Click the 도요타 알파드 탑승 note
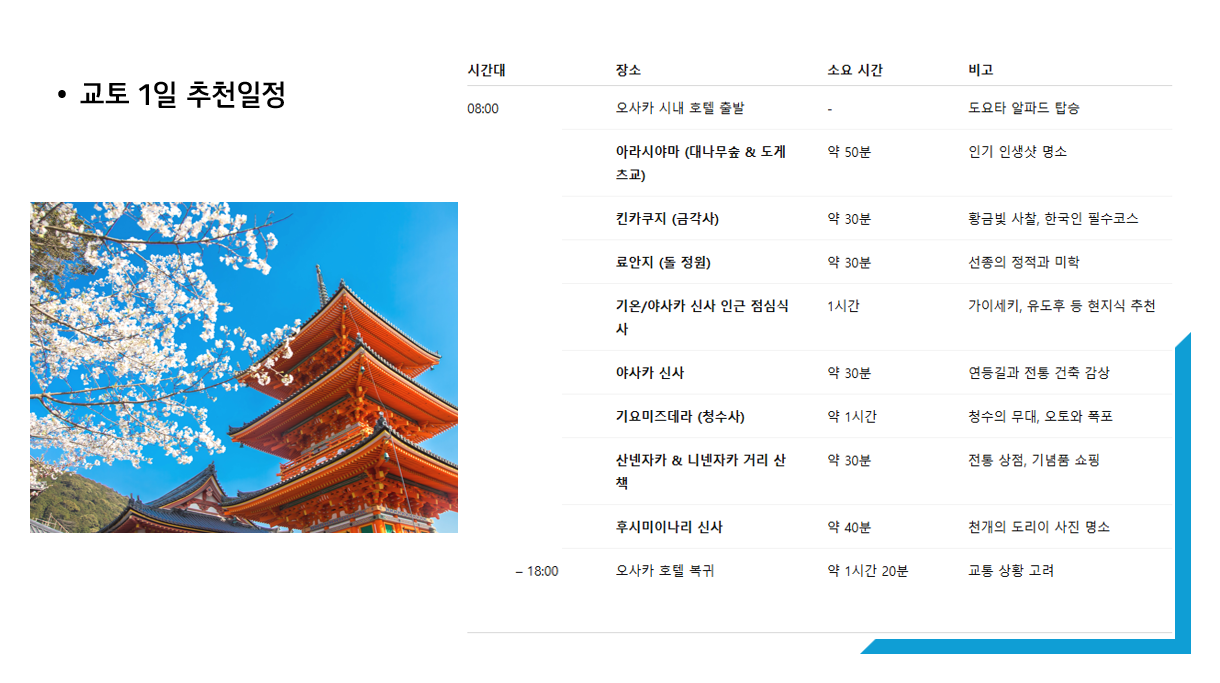This screenshot has height=683, width=1220. click(1023, 108)
